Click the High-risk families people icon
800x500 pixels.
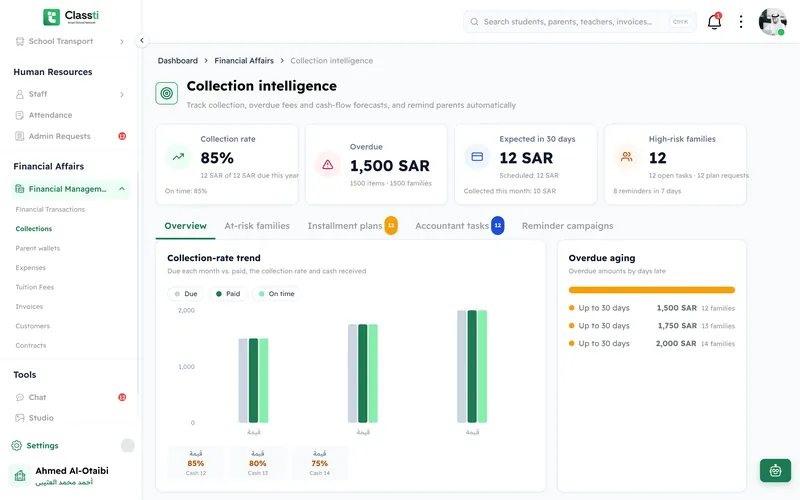tap(627, 157)
